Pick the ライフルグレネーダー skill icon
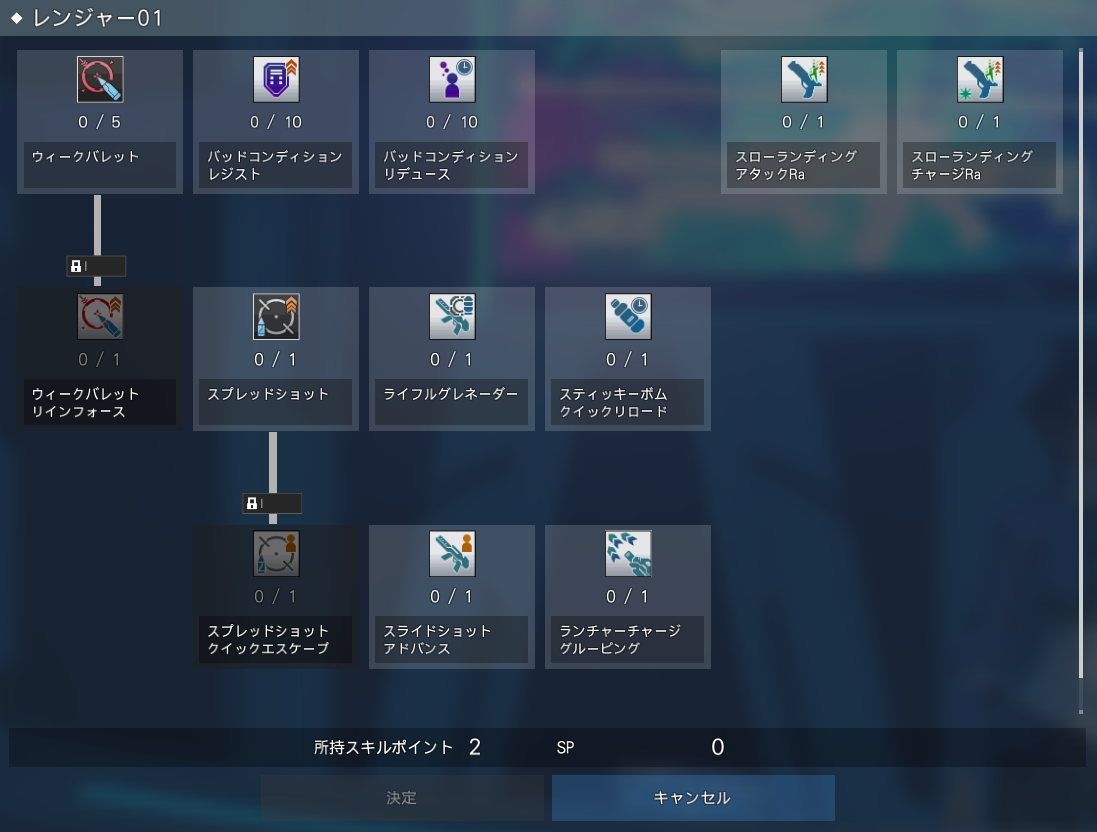Image resolution: width=1097 pixels, height=832 pixels. [x=452, y=316]
